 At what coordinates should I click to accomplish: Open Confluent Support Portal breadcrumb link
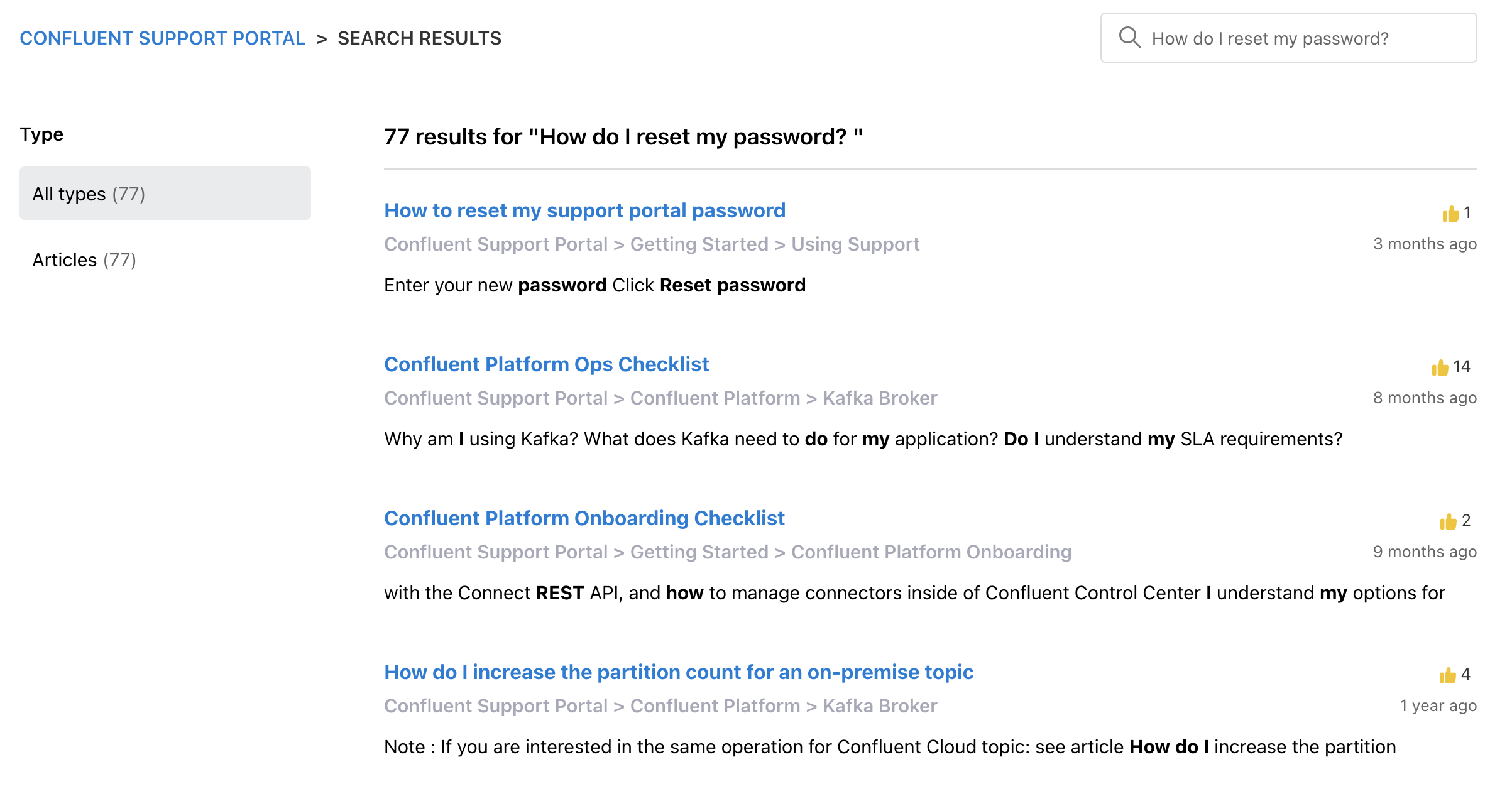pos(162,38)
